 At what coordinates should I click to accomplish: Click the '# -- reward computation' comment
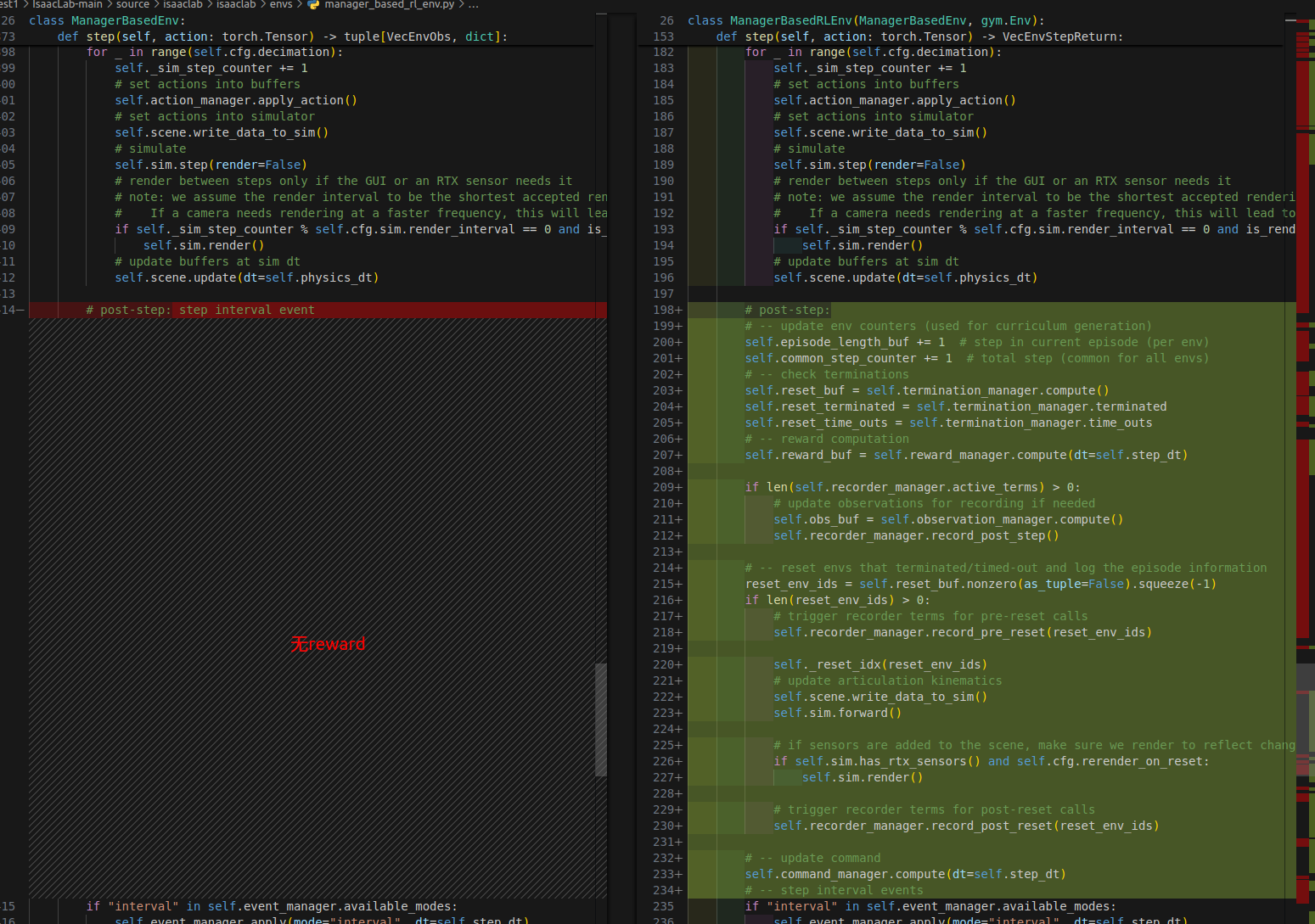tap(827, 439)
